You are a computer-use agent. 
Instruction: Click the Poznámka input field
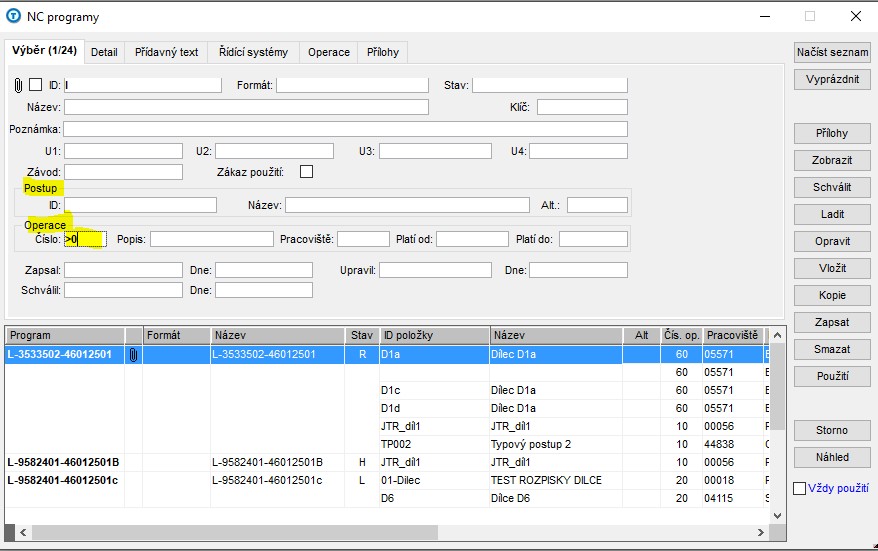[x=345, y=129]
